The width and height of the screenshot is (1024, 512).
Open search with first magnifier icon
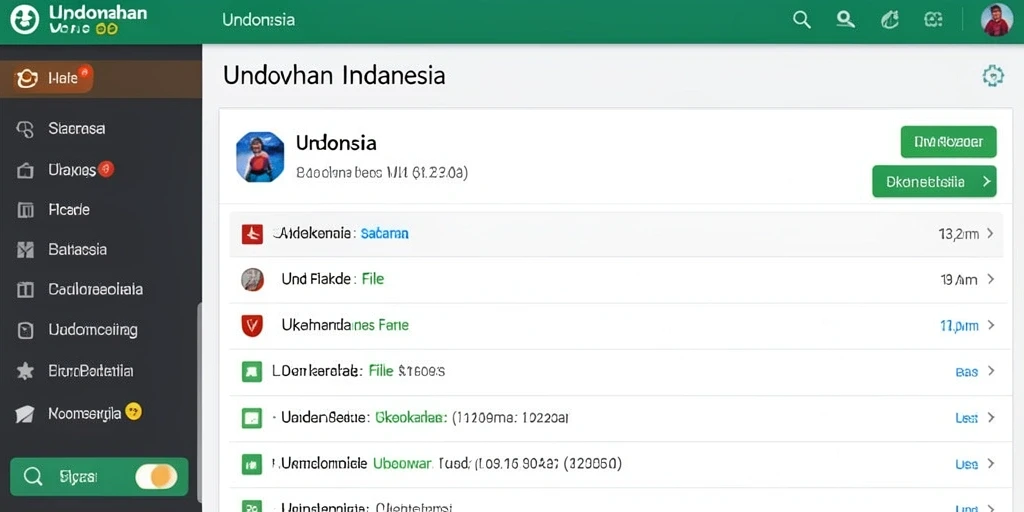(x=801, y=20)
